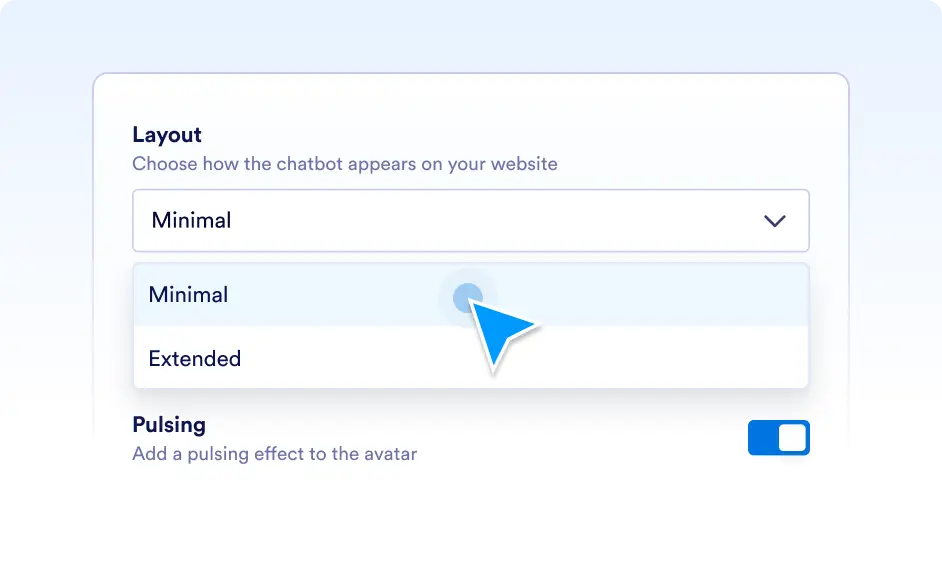
Task: Click "Add a pulsing effect to the avatar" text
Action: click(x=275, y=453)
